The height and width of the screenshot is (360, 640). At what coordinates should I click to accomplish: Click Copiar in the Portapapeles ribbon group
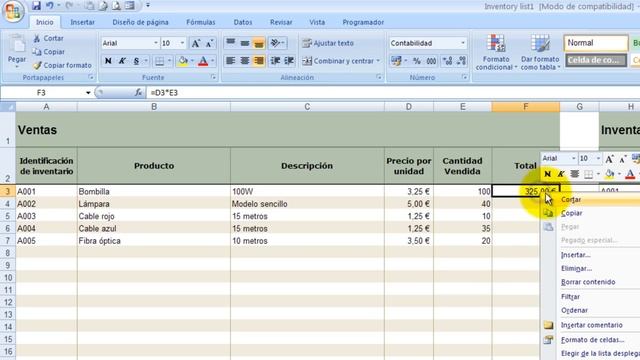[x=49, y=52]
